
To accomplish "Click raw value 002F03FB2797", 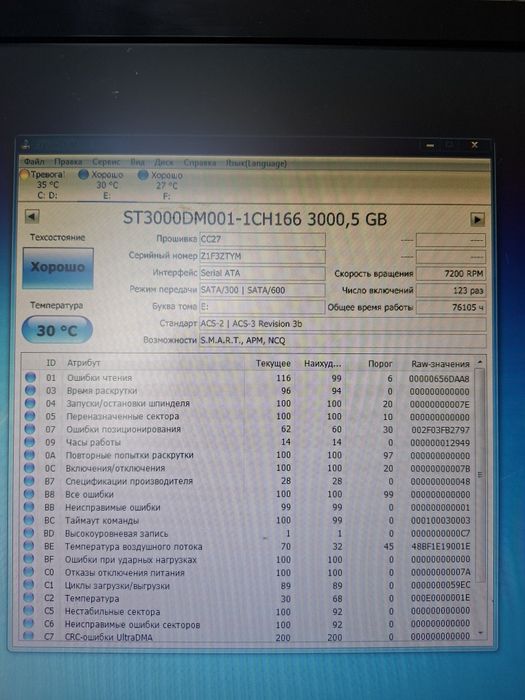I will 440,430.
